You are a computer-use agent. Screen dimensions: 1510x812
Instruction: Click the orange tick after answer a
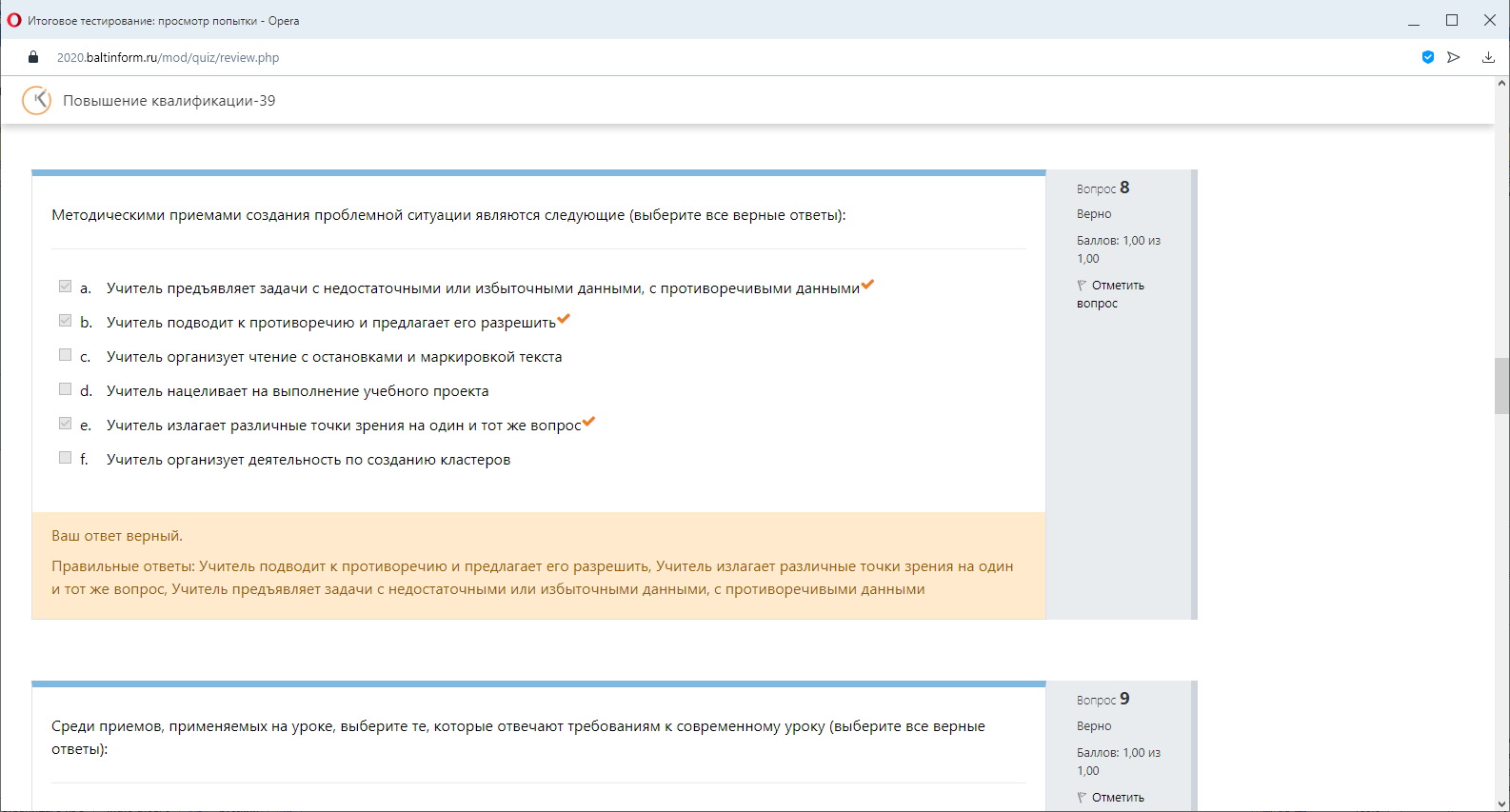tap(867, 284)
